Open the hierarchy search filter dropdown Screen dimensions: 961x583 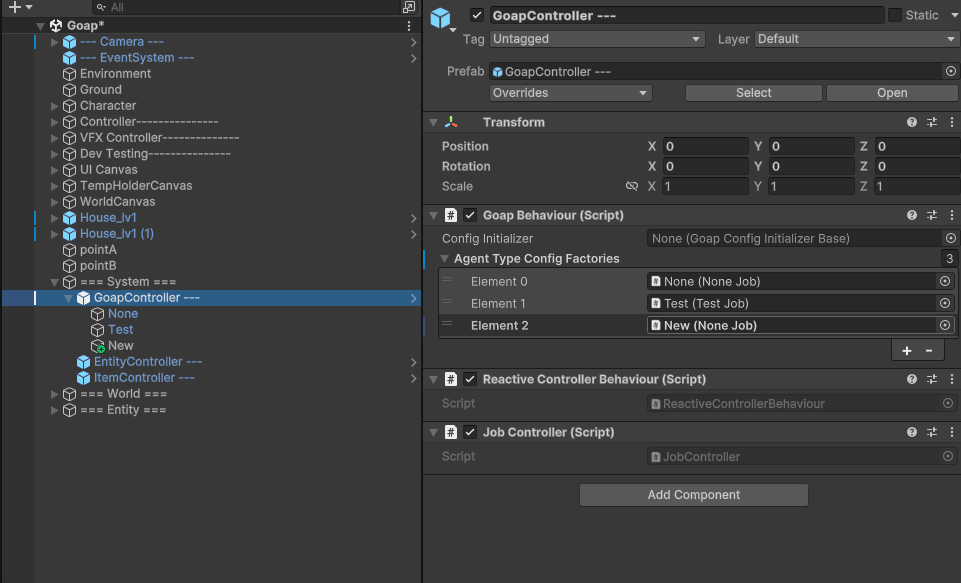[x=101, y=7]
